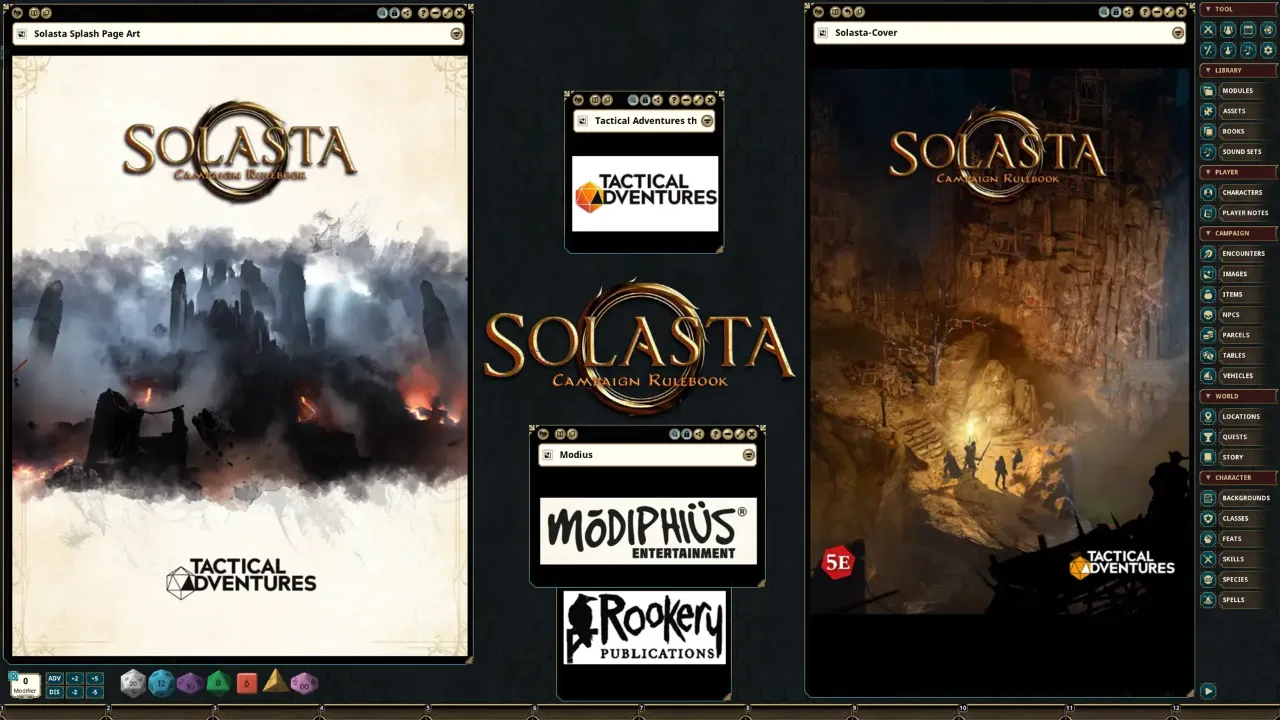Toggle the -5 modifier button
Viewport: 1280px width, 720px height.
point(95,692)
